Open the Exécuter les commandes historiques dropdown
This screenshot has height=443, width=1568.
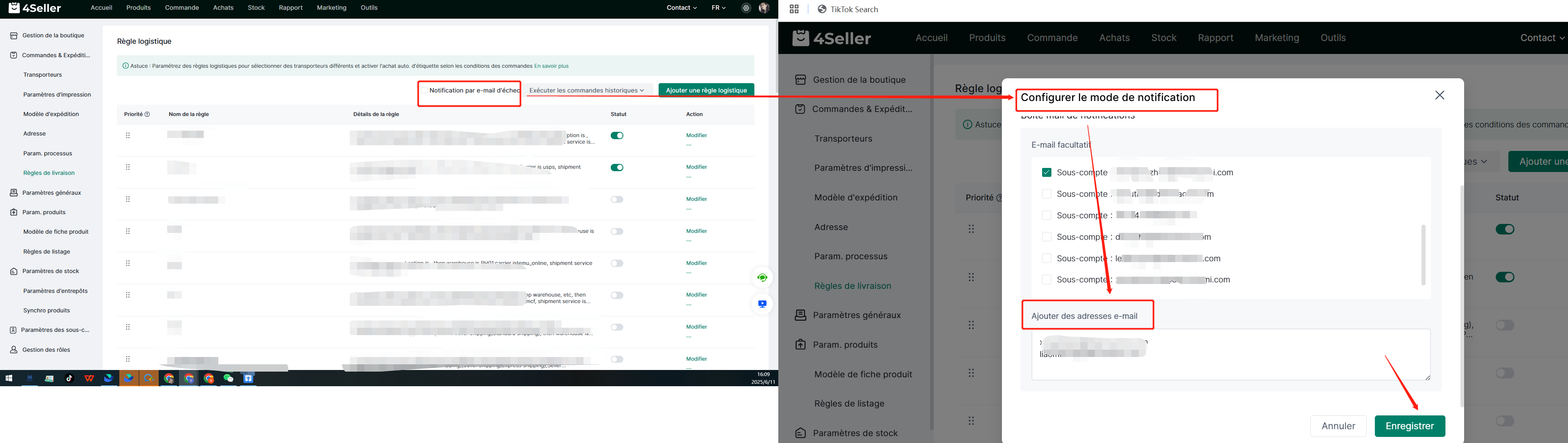pos(587,91)
